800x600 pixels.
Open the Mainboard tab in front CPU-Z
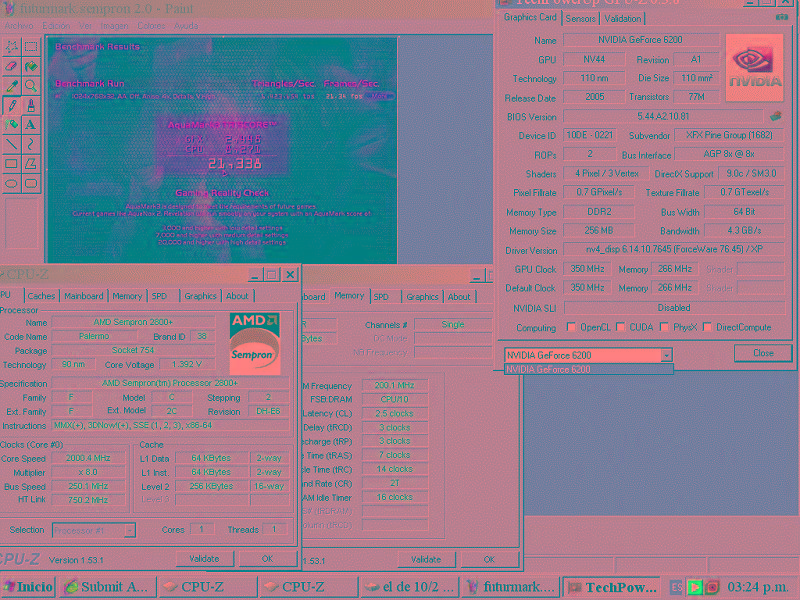[x=84, y=296]
